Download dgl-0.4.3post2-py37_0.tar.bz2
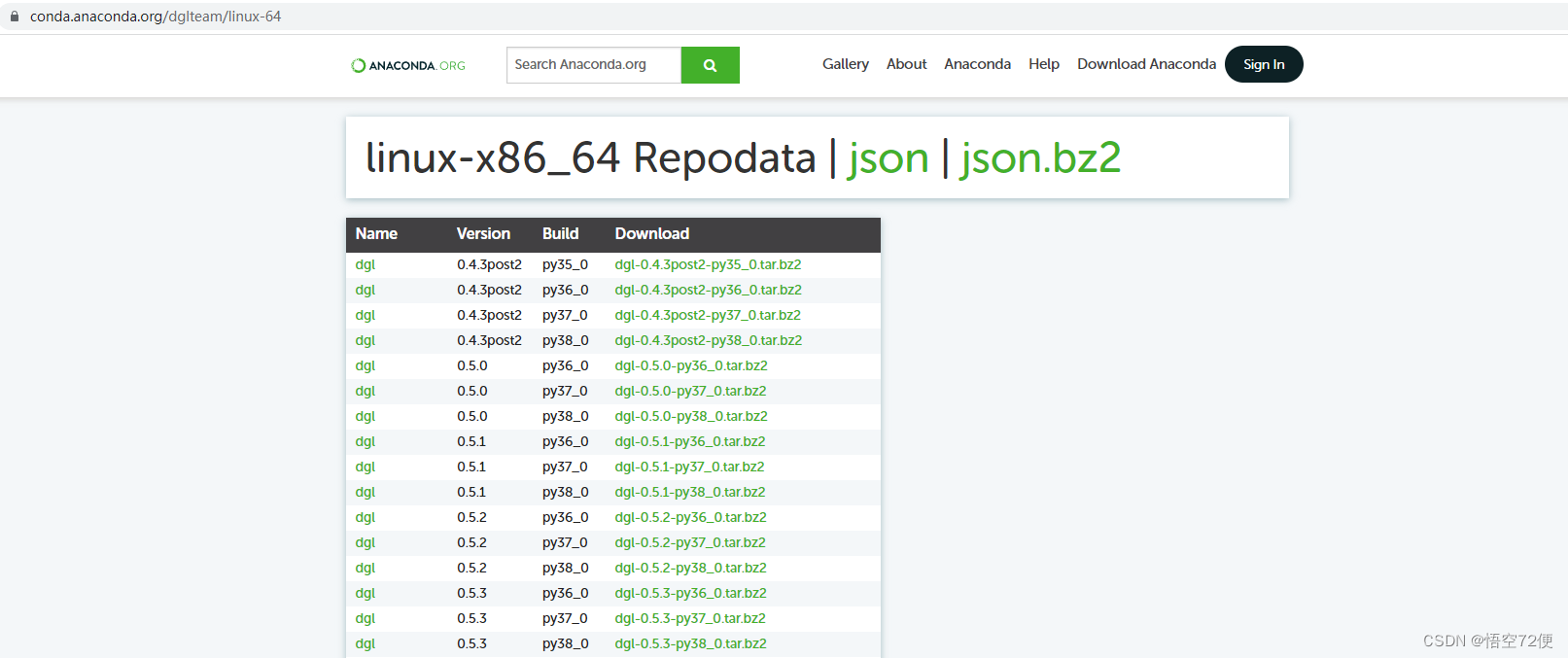The width and height of the screenshot is (1568, 658). click(708, 315)
